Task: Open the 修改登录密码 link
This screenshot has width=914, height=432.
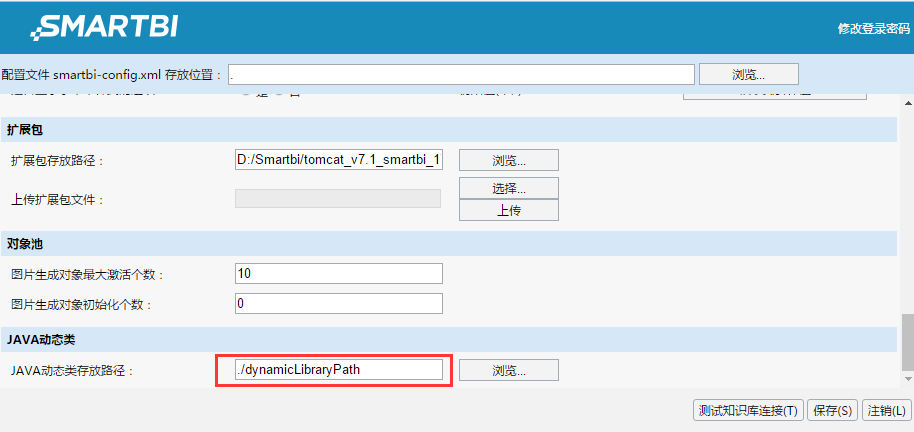Action: (x=873, y=29)
